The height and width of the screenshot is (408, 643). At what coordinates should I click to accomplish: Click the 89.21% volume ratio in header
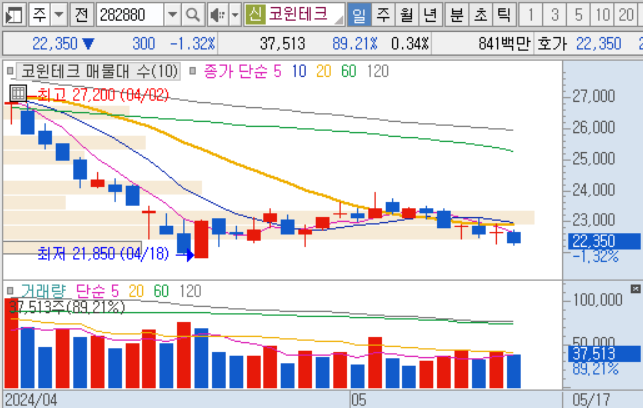coord(355,43)
